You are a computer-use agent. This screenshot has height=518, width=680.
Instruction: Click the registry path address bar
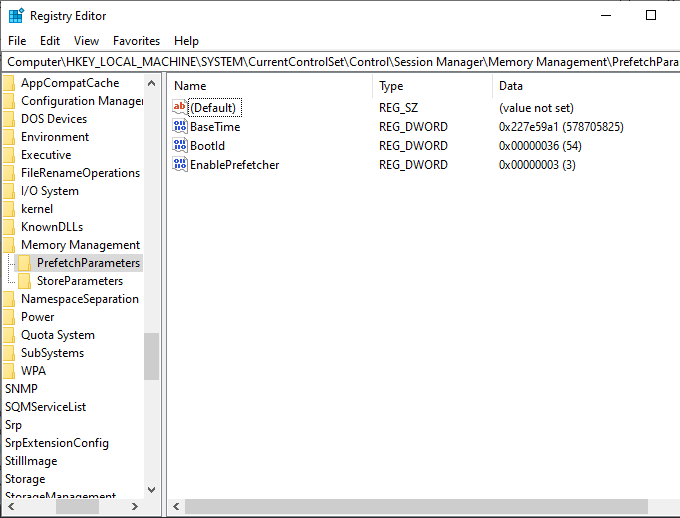click(x=340, y=62)
